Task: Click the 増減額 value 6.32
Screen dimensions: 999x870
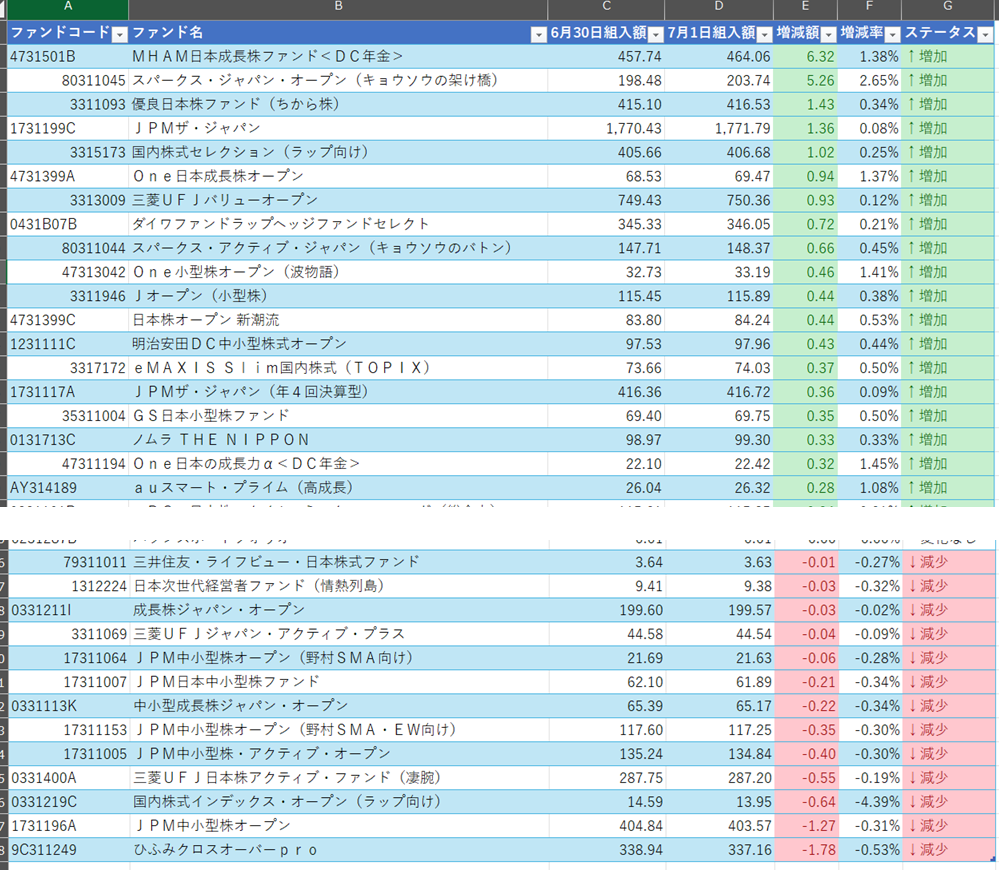Action: point(805,57)
